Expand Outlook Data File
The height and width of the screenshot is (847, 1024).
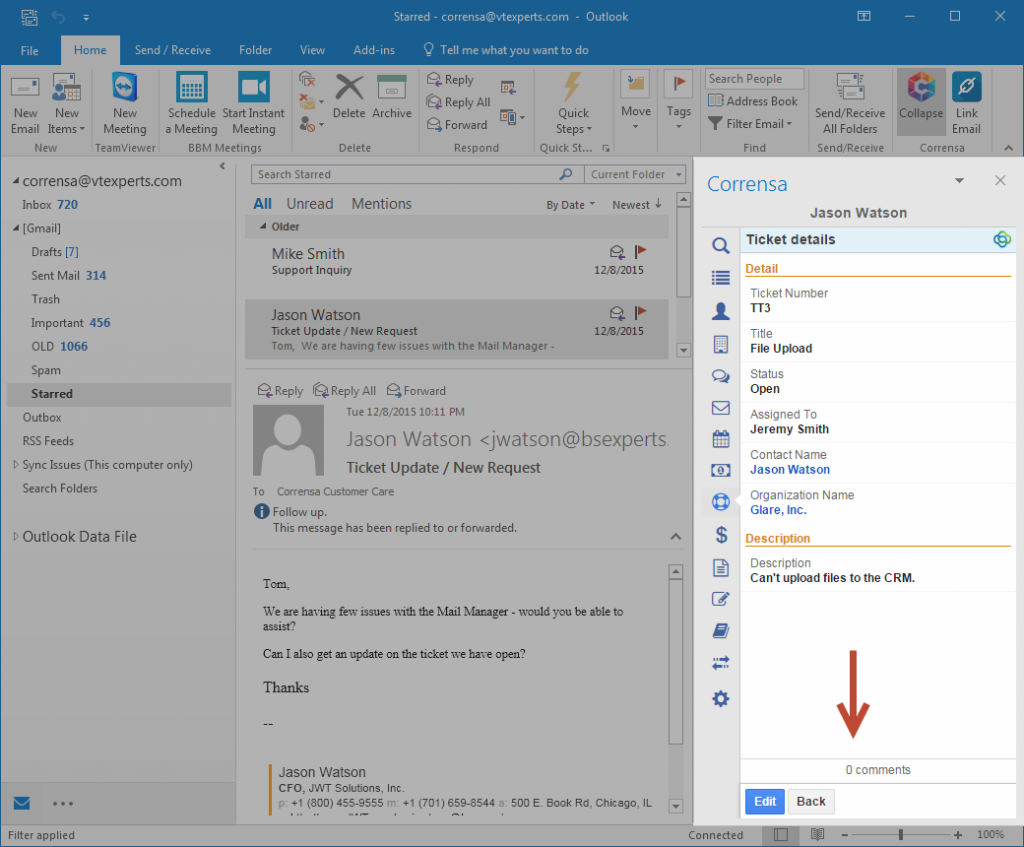(x=16, y=536)
